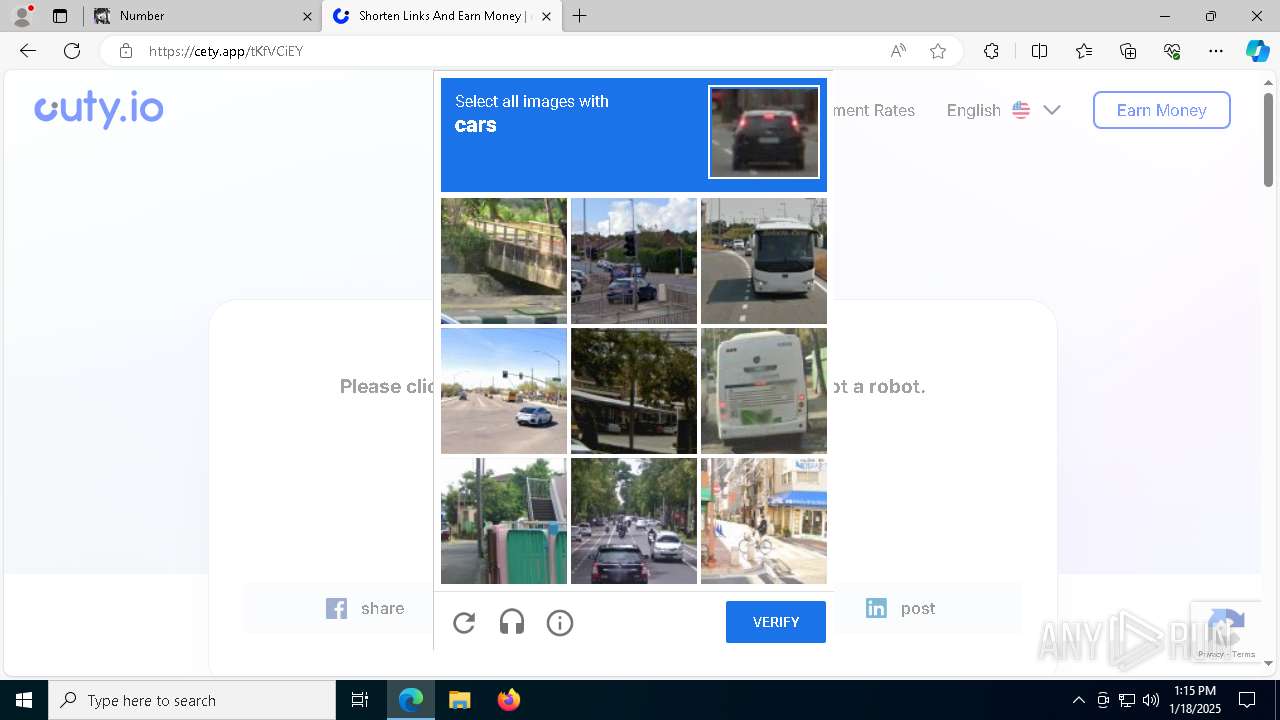Click the reCAPTCHA Privacy link
The width and height of the screenshot is (1280, 720).
click(1210, 654)
